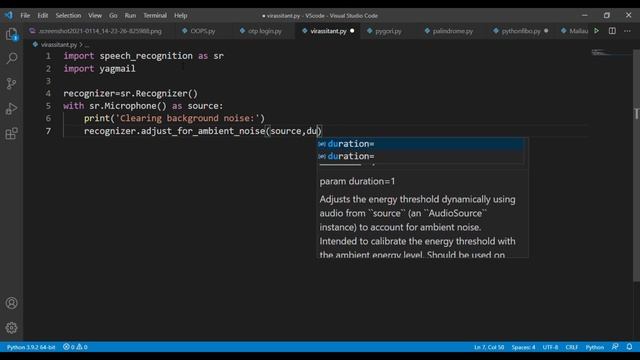Click 'param duration=1' in suggestion docs
Viewport: 640px width, 360px height.
pos(357,181)
